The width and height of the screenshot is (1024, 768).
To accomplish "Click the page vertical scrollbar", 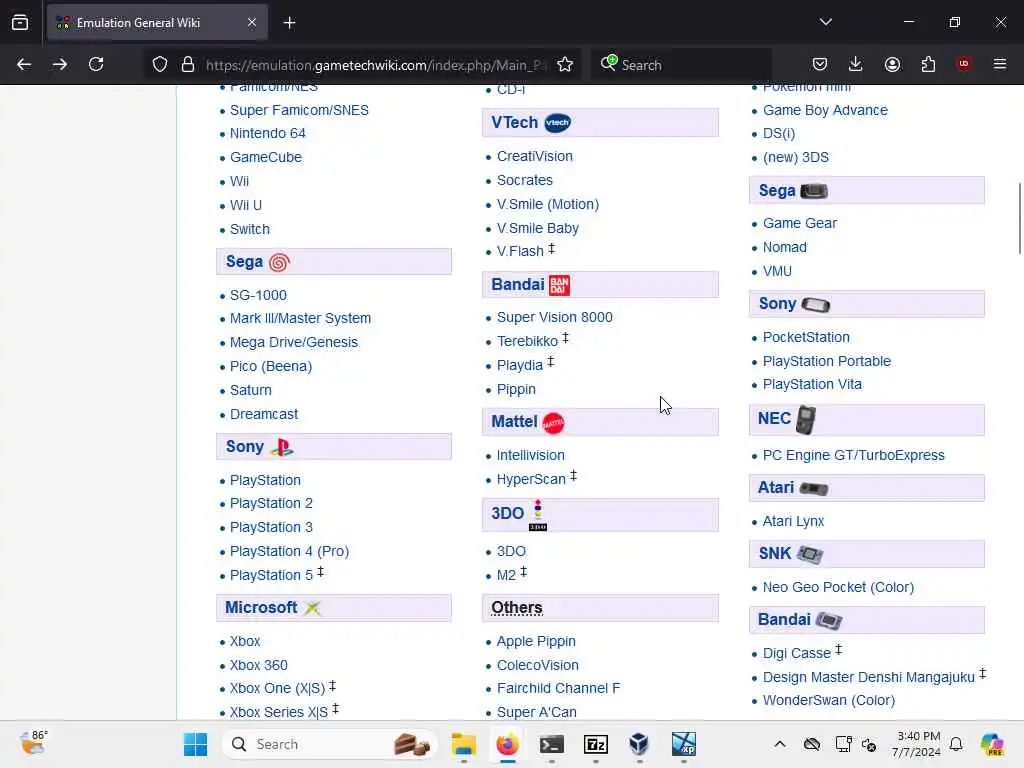I will pyautogui.click(x=1019, y=219).
